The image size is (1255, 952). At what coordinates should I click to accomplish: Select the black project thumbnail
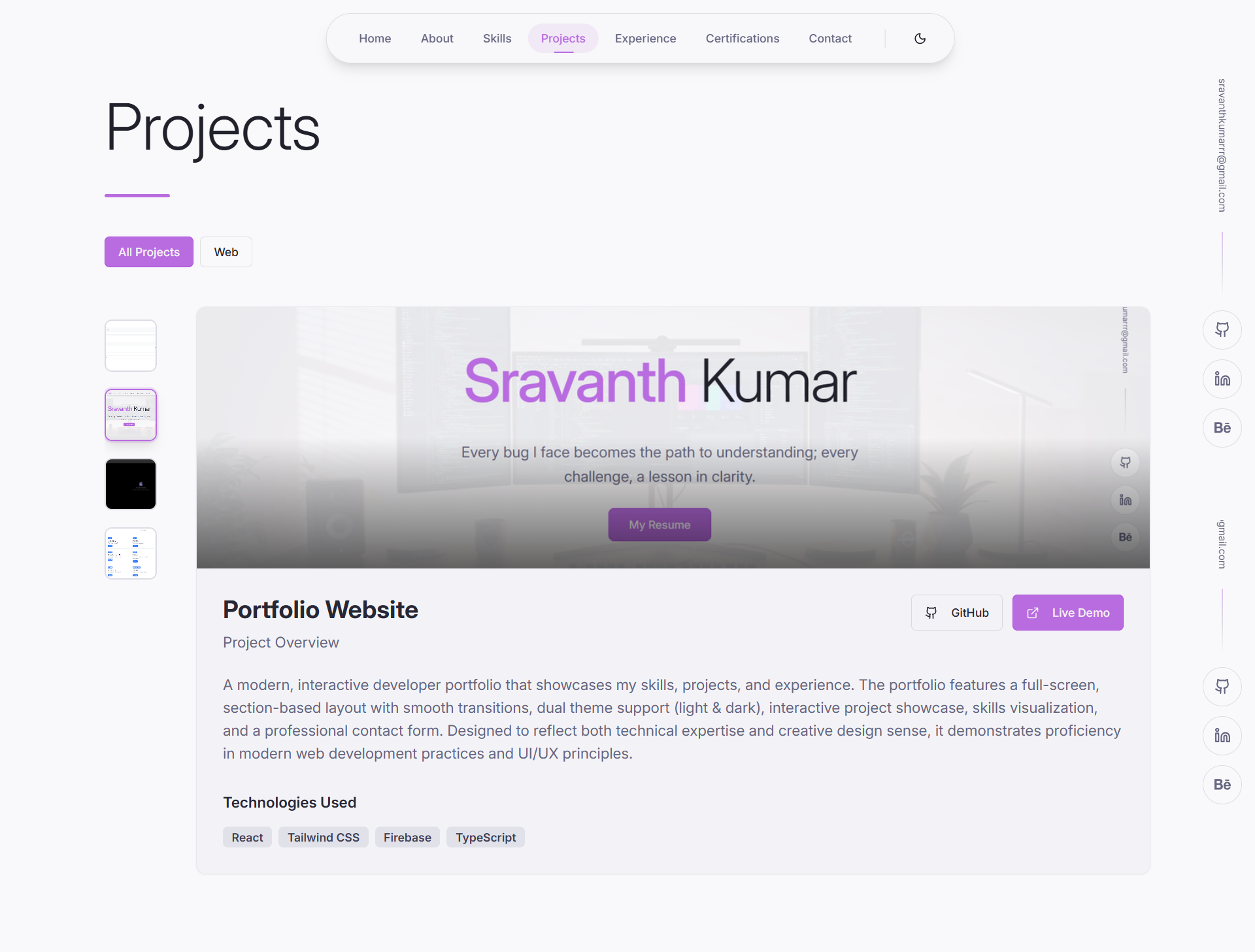(x=131, y=484)
